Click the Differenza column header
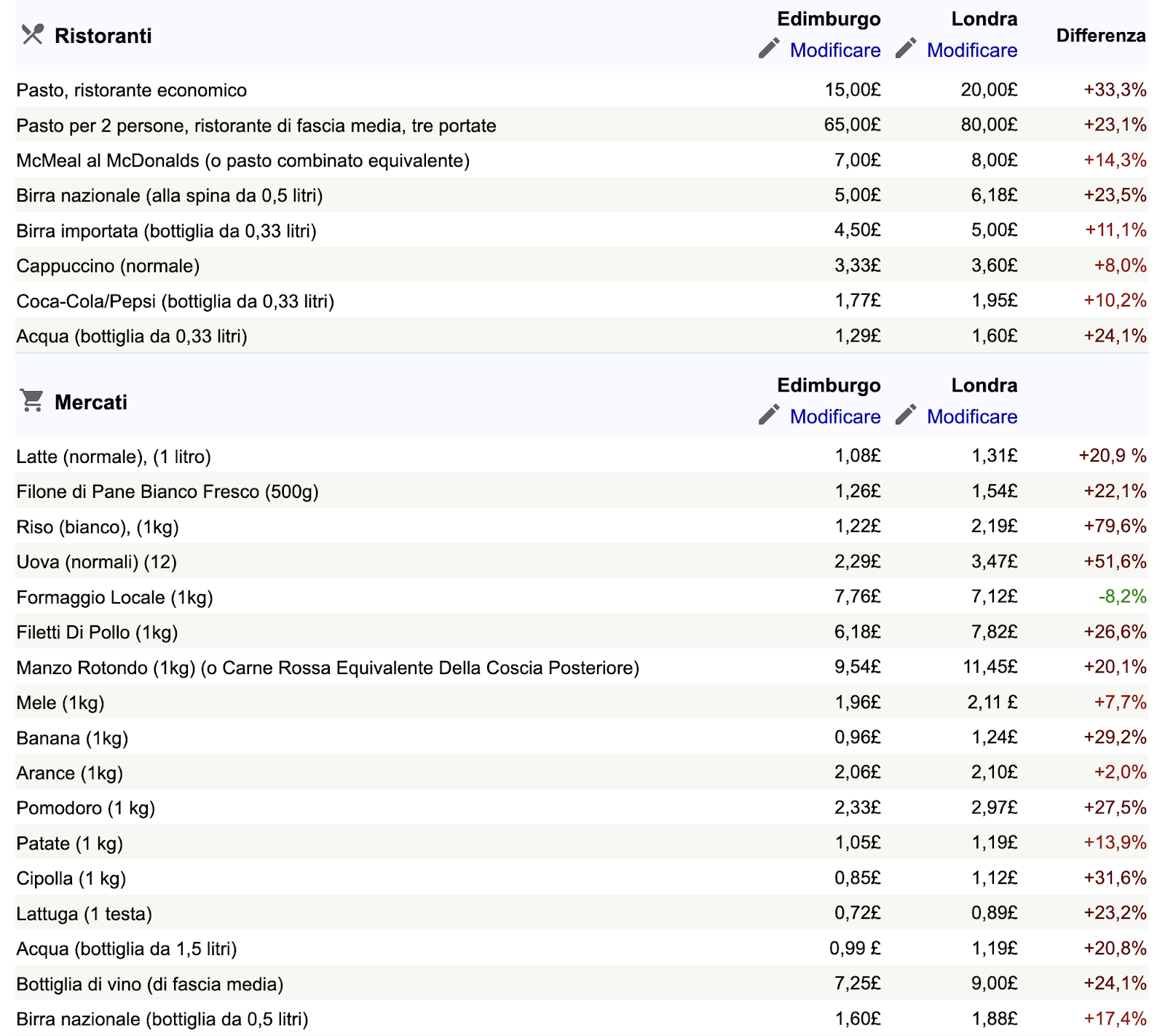1165x1036 pixels. (x=1101, y=36)
